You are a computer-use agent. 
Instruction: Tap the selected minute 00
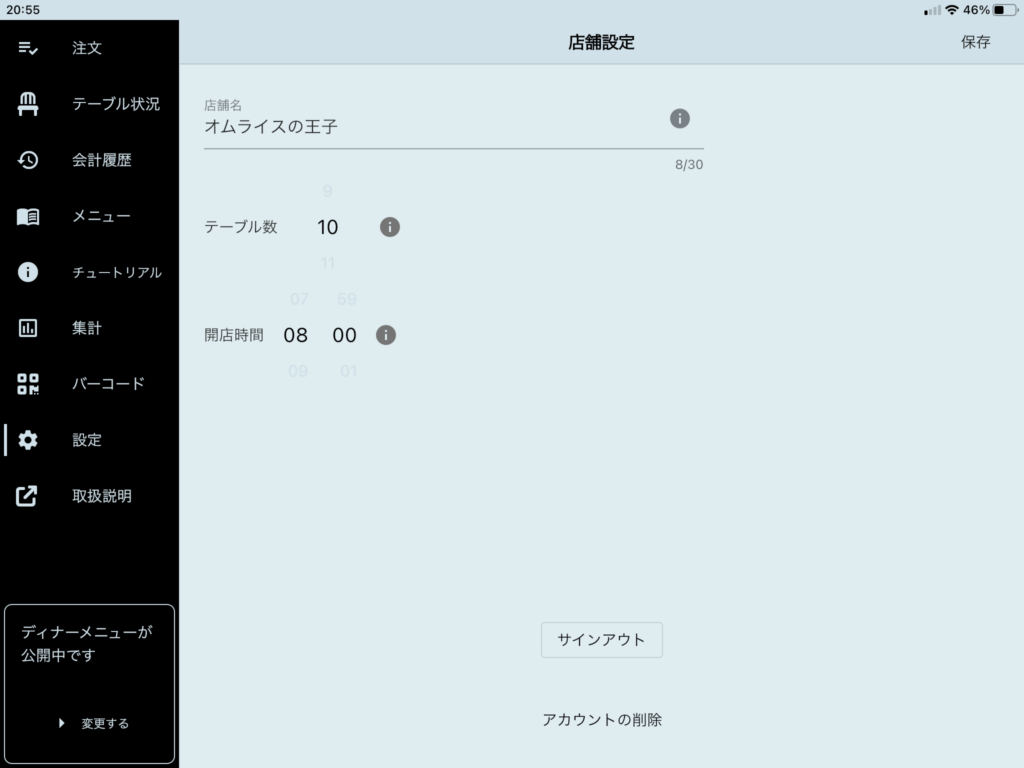tap(344, 335)
